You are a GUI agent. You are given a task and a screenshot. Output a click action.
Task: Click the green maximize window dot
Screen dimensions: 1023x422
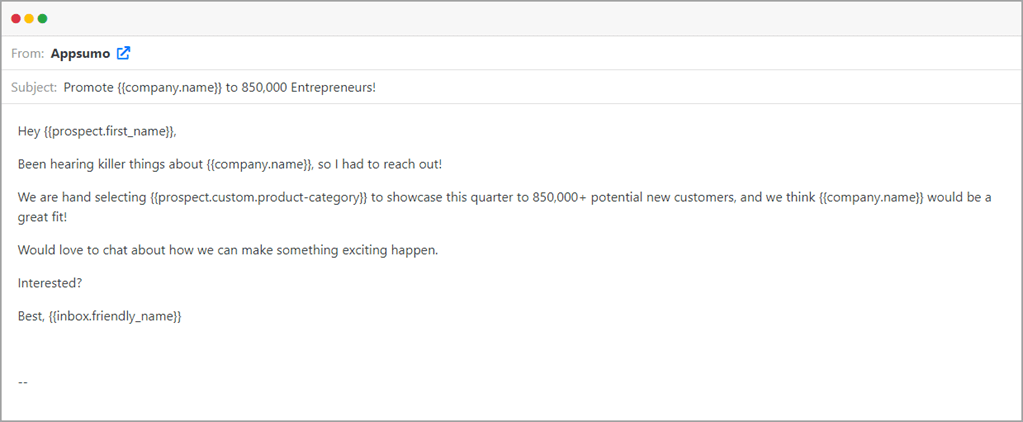(42, 19)
